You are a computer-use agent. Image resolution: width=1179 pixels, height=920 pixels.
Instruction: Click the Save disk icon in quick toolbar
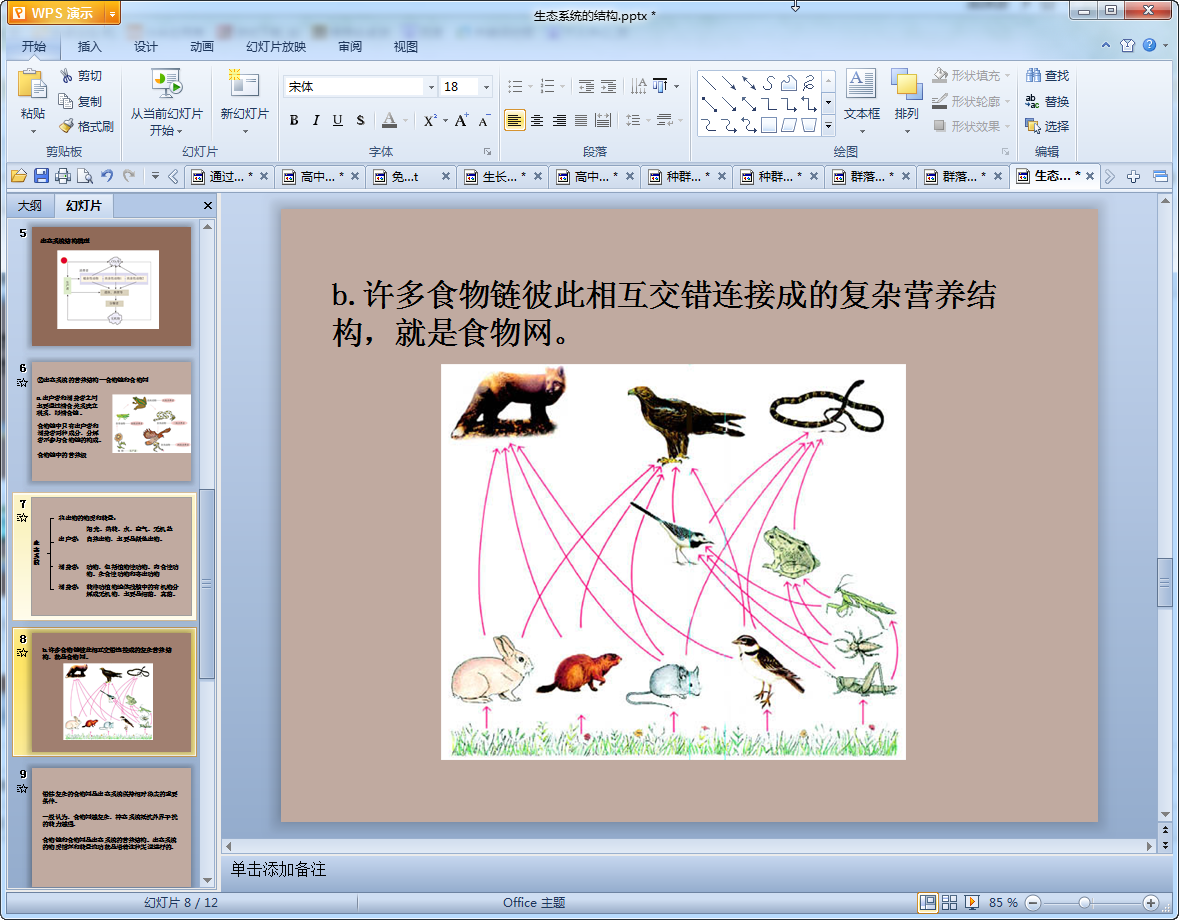41,176
